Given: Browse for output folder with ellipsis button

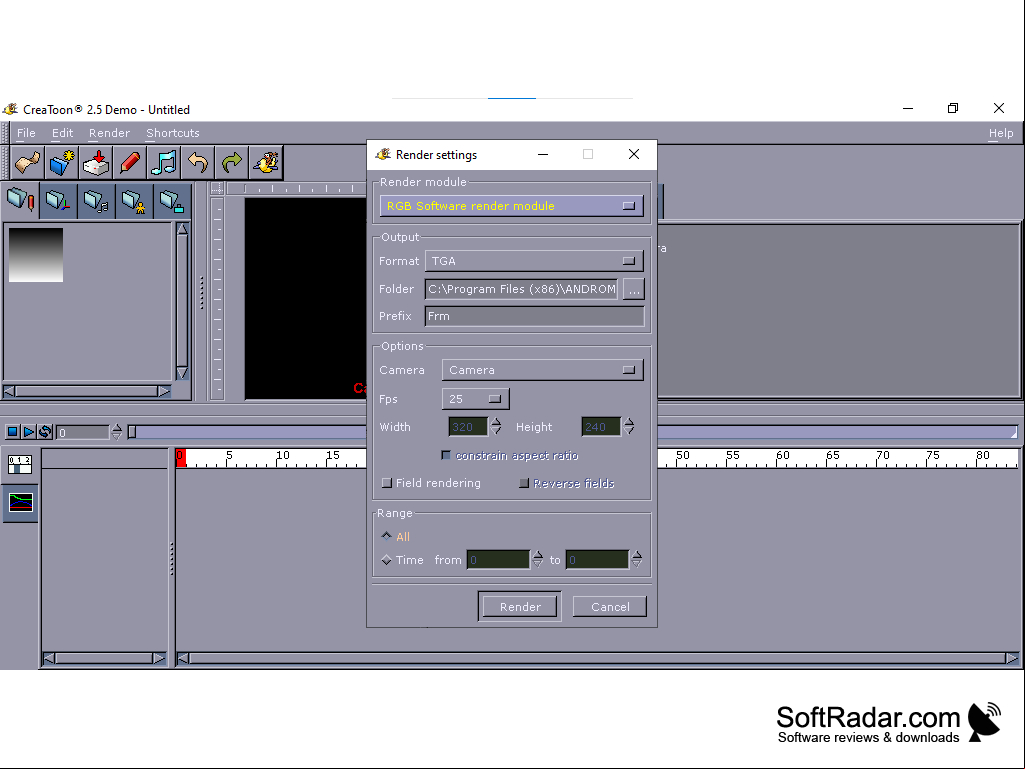Looking at the screenshot, I should (x=633, y=289).
